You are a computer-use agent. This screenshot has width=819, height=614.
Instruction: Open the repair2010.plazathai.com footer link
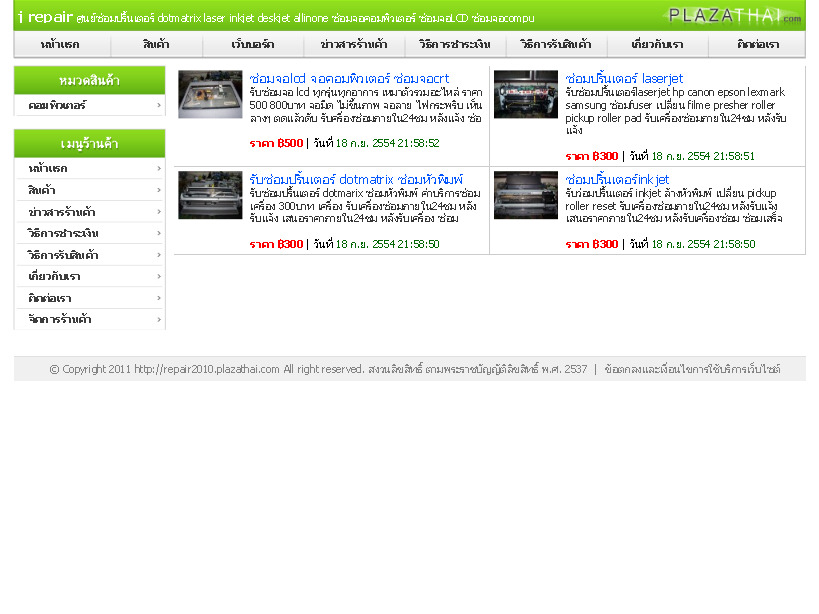pos(207,369)
